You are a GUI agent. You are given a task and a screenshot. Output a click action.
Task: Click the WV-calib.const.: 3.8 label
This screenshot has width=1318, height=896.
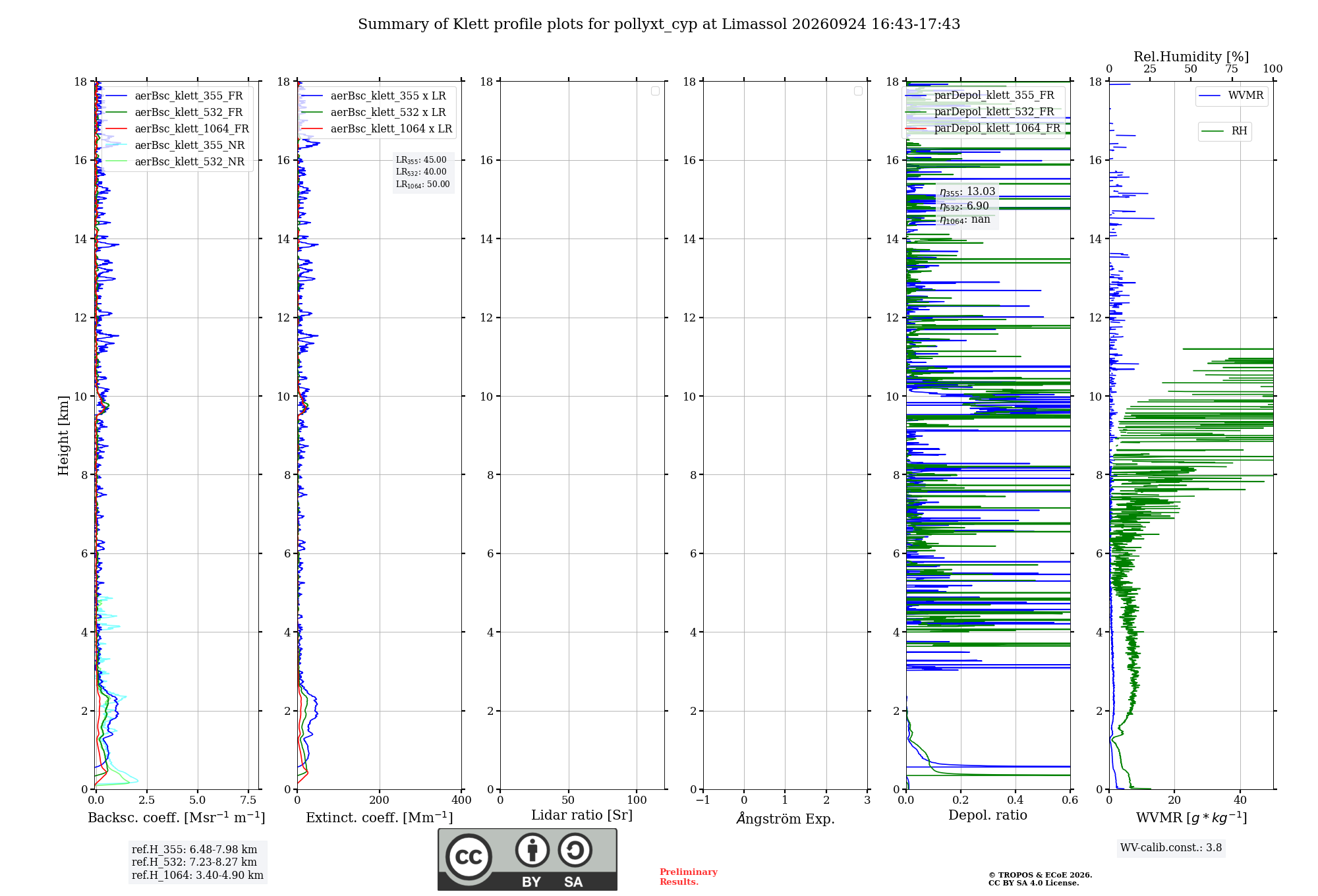pos(1171,848)
